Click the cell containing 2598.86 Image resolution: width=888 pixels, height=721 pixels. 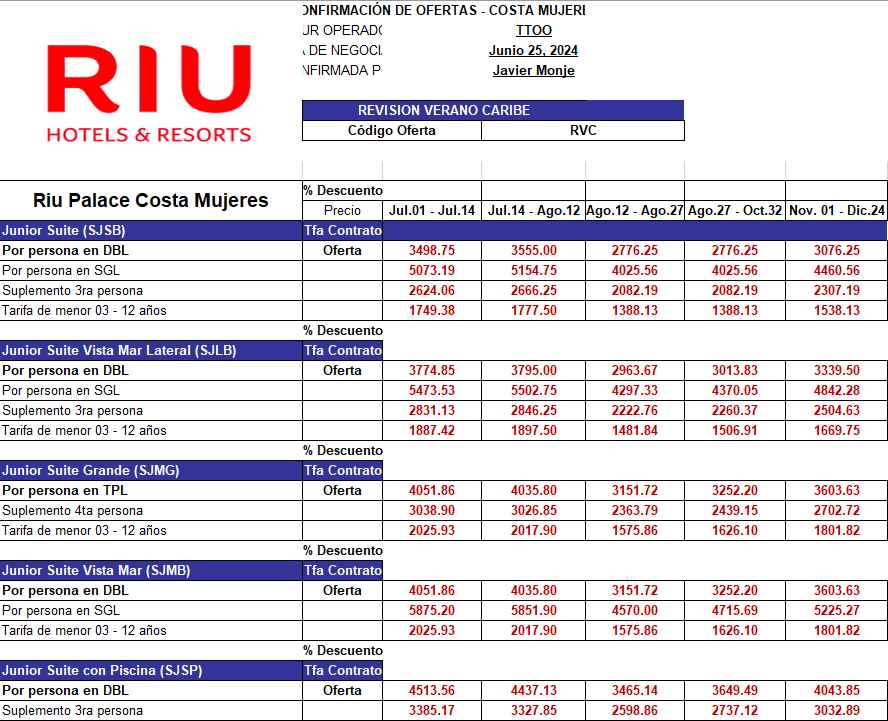coord(635,711)
